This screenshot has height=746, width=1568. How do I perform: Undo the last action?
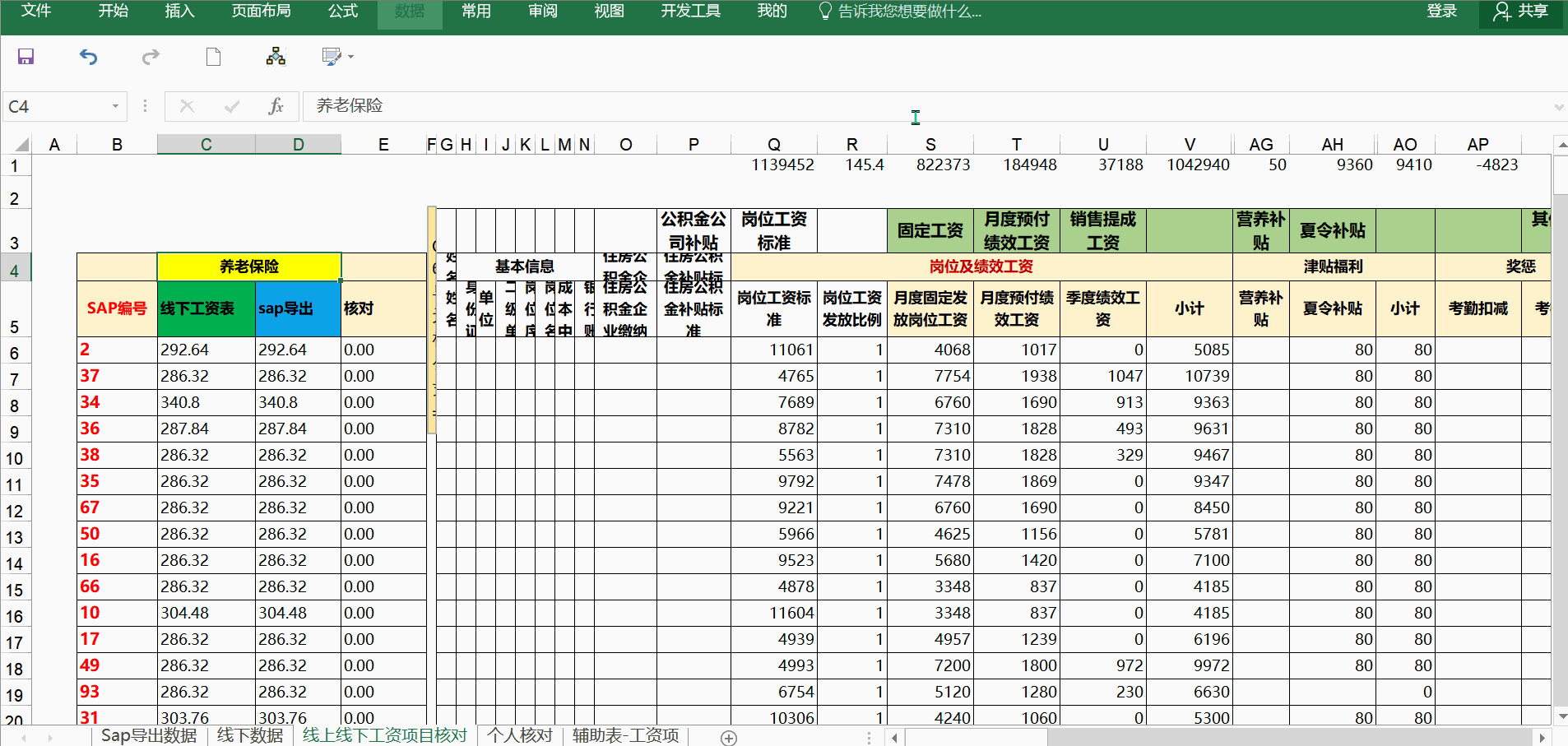88,56
